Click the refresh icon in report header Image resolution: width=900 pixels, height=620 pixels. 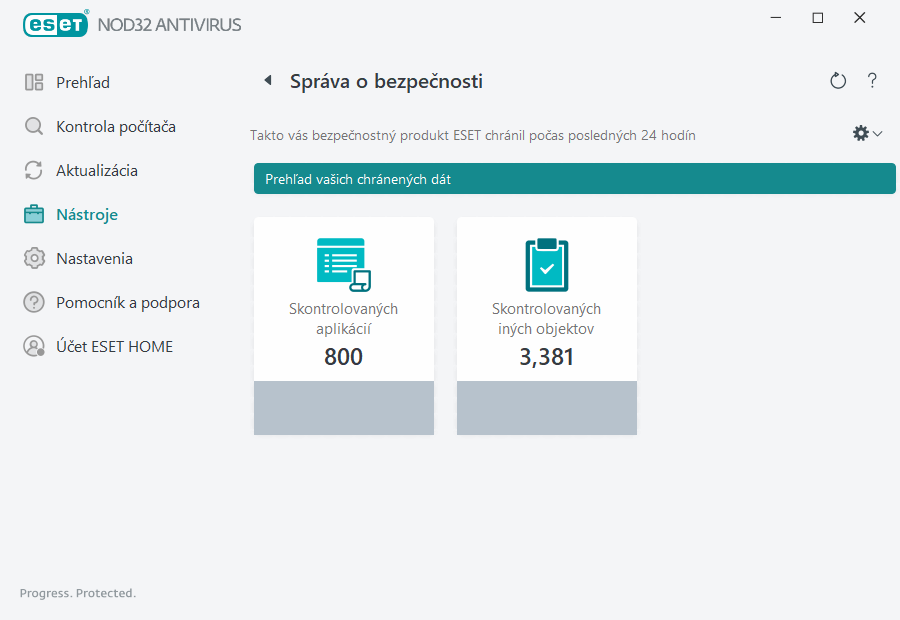pyautogui.click(x=838, y=81)
